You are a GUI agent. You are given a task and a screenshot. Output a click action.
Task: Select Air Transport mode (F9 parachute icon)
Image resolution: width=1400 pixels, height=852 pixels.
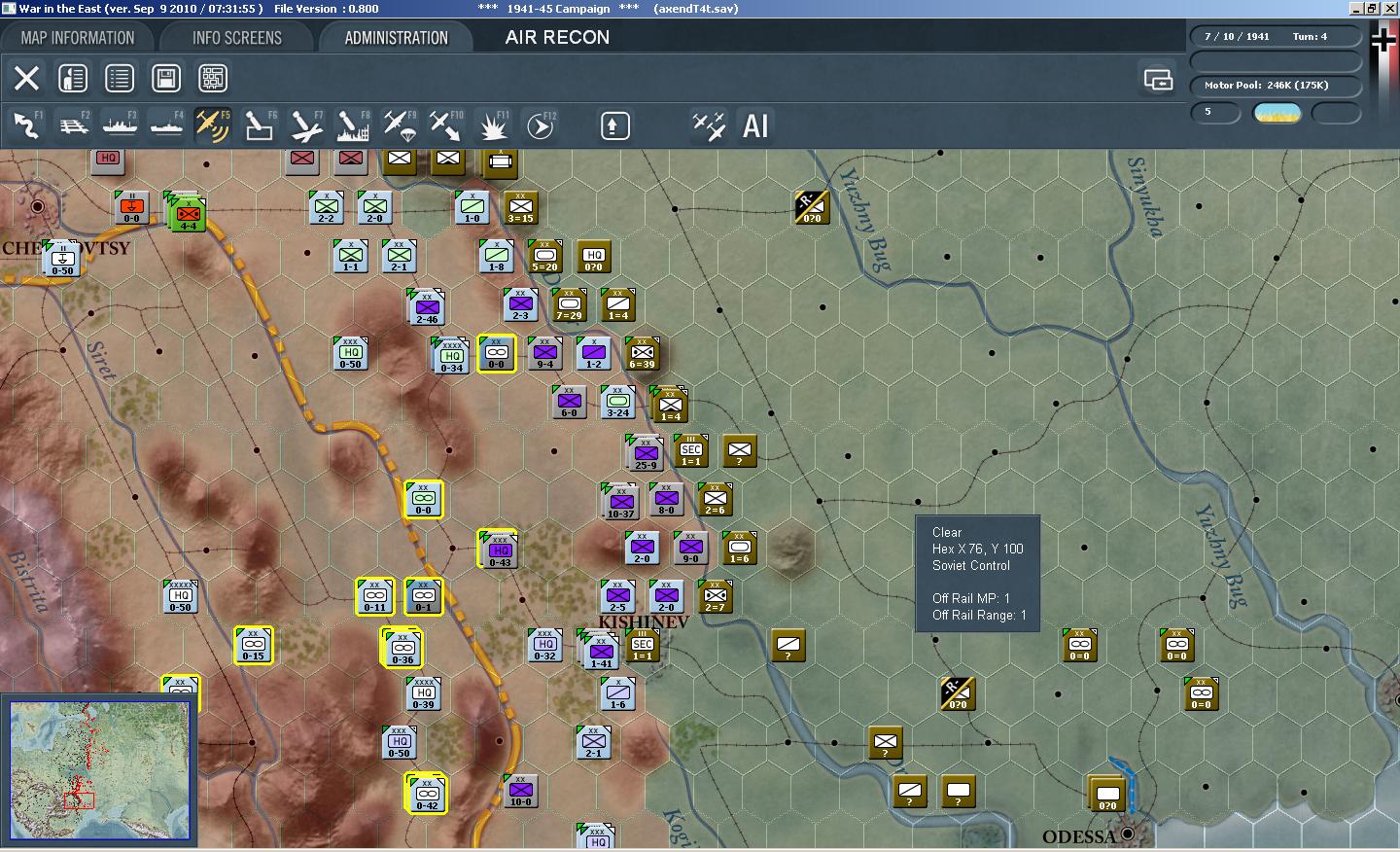(400, 125)
